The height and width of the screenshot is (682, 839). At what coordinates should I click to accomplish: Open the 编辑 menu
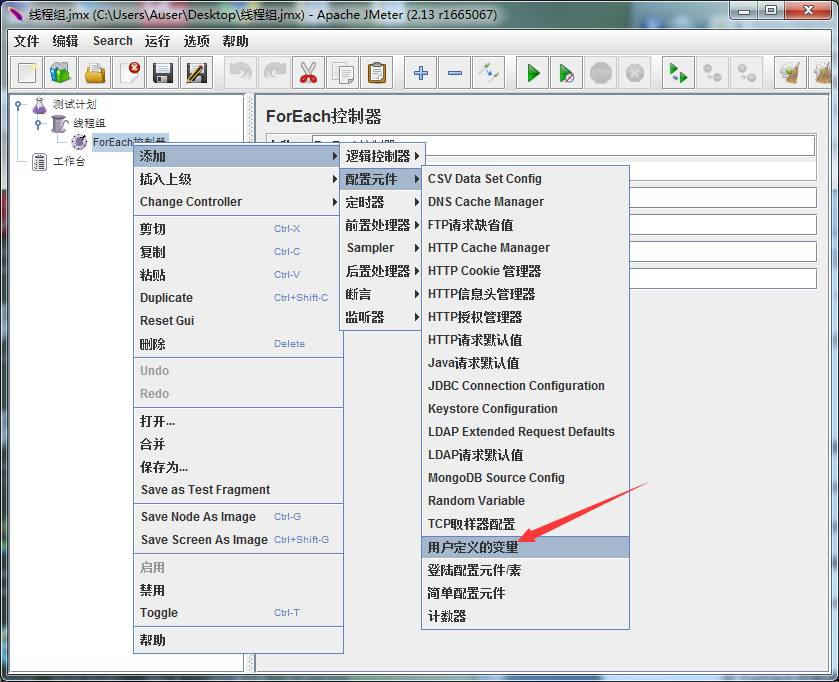click(66, 41)
